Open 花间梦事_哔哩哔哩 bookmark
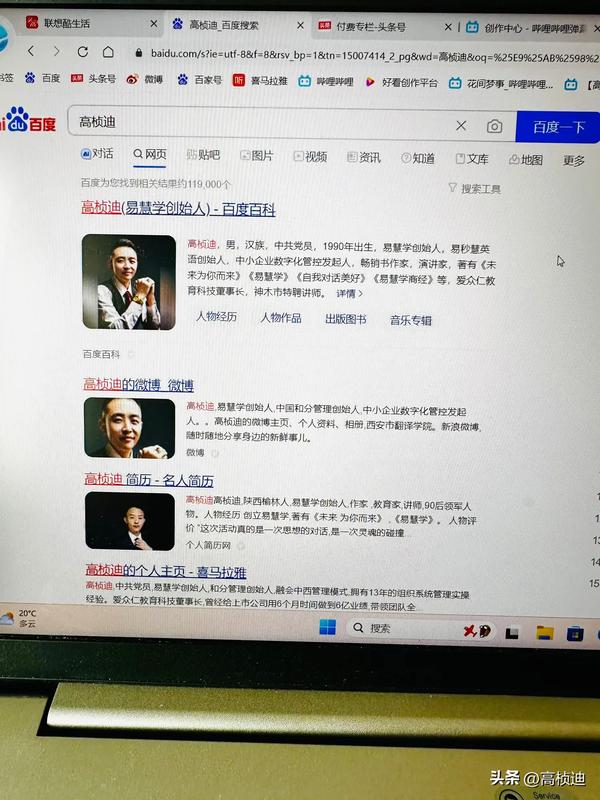The width and height of the screenshot is (600, 800). coord(501,83)
